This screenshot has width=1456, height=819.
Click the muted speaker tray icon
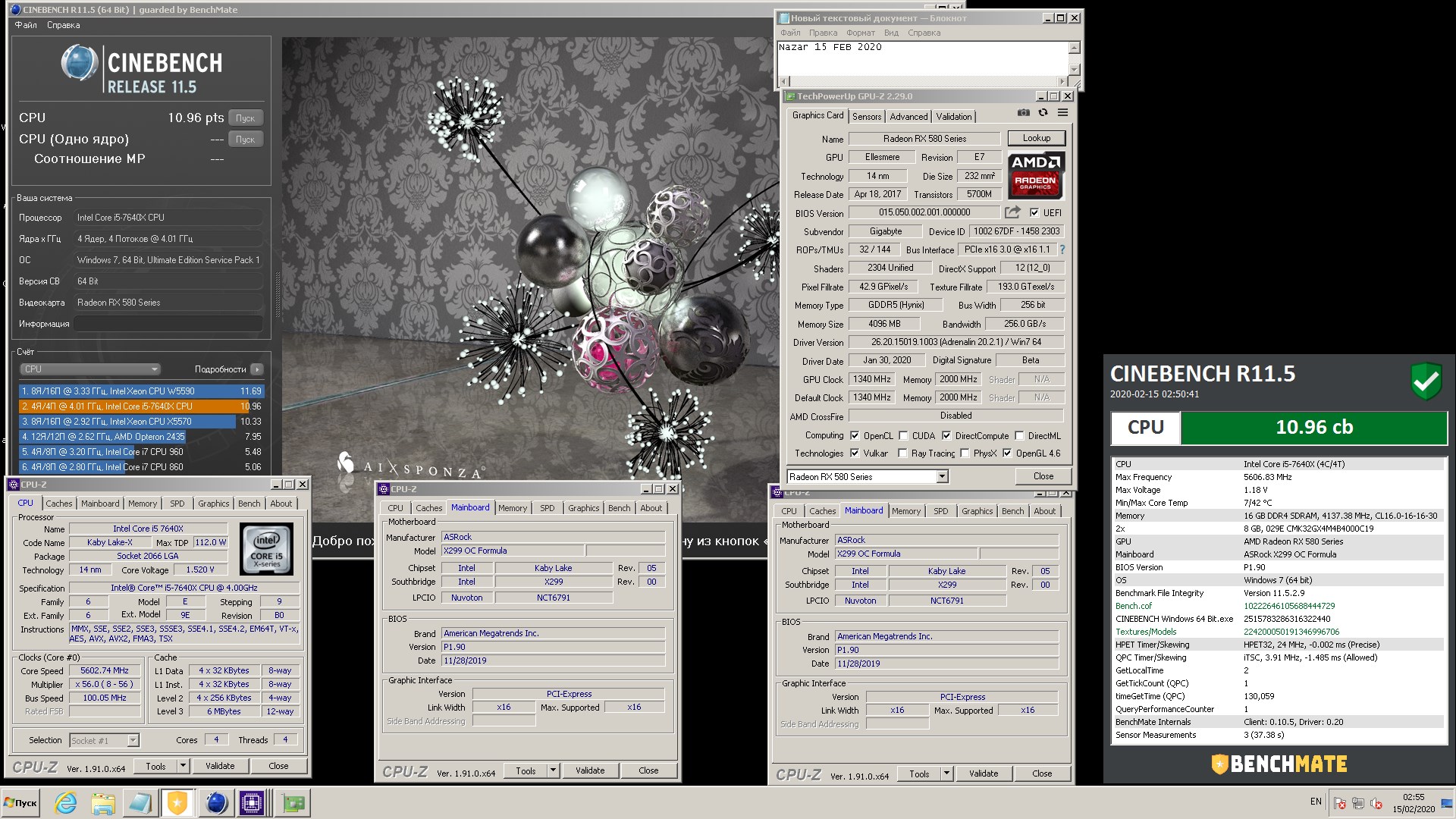pyautogui.click(x=1376, y=803)
